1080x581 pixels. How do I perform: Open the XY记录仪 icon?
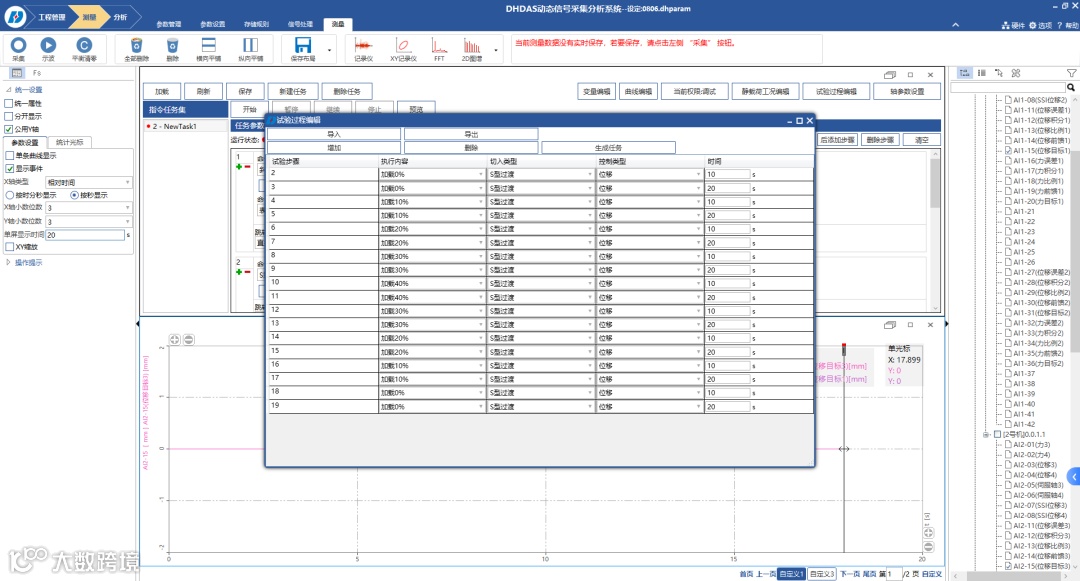coord(403,45)
